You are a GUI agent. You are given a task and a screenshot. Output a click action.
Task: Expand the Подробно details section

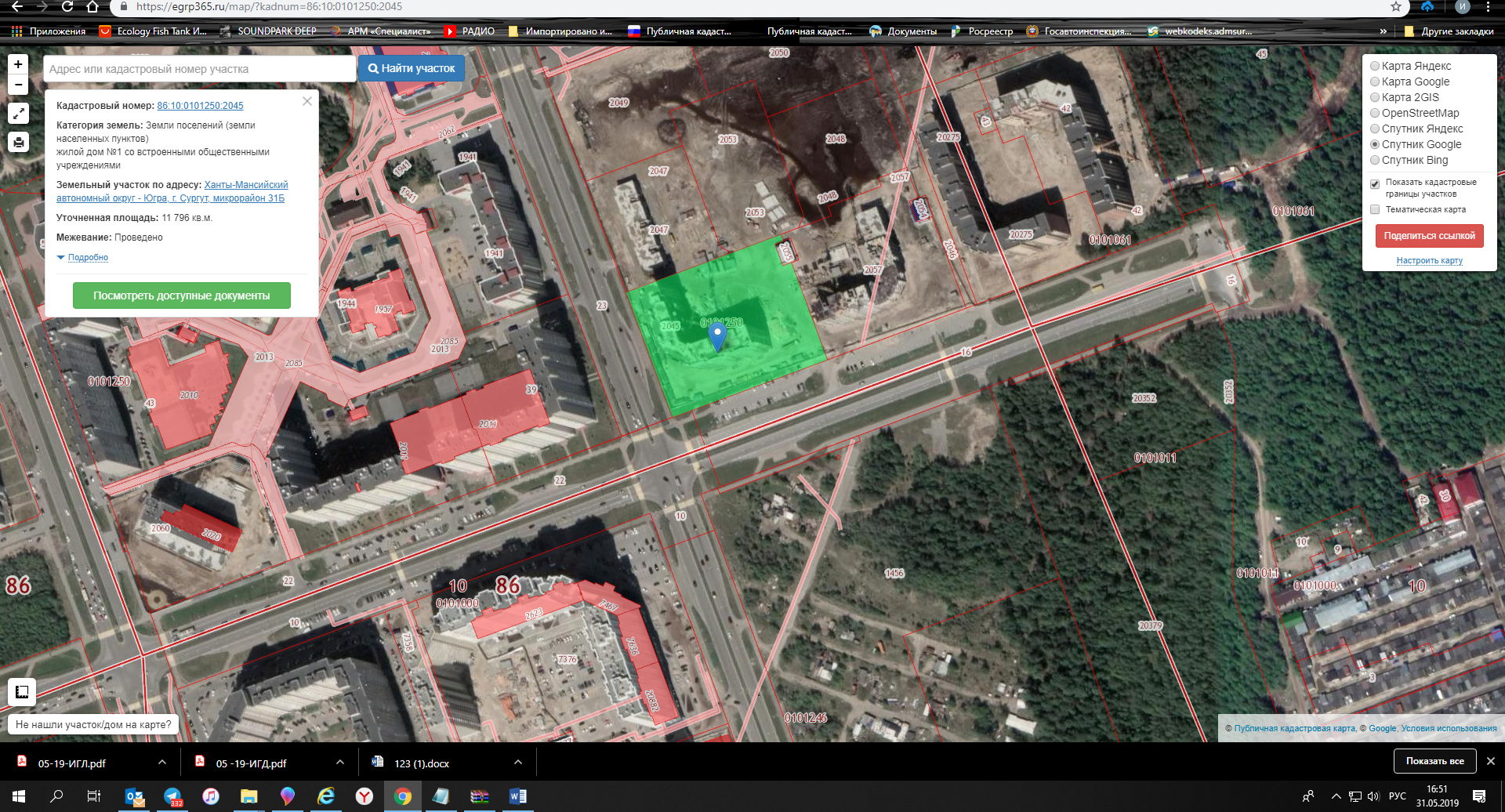[87, 257]
